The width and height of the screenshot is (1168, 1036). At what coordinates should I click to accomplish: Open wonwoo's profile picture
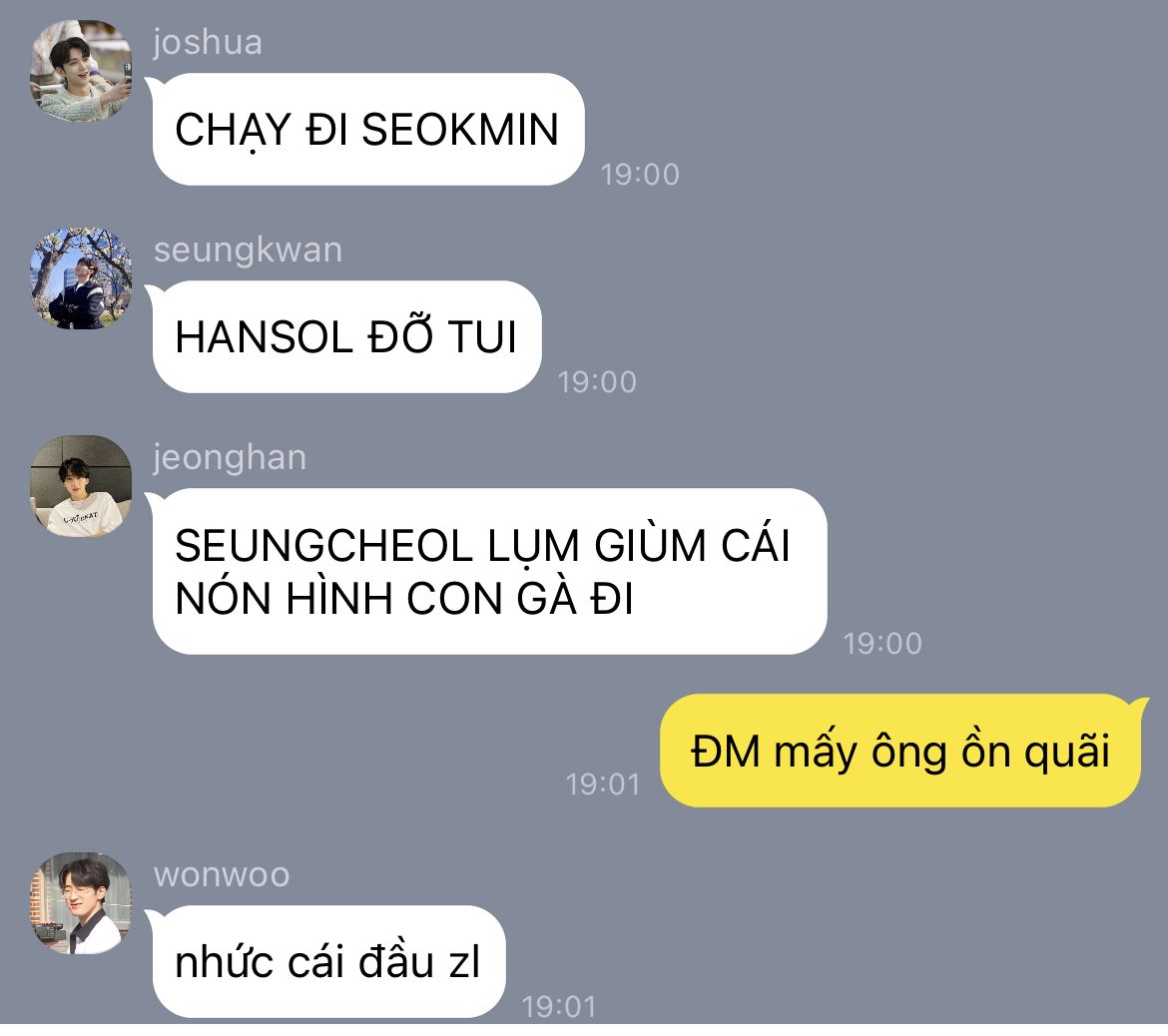[x=81, y=903]
